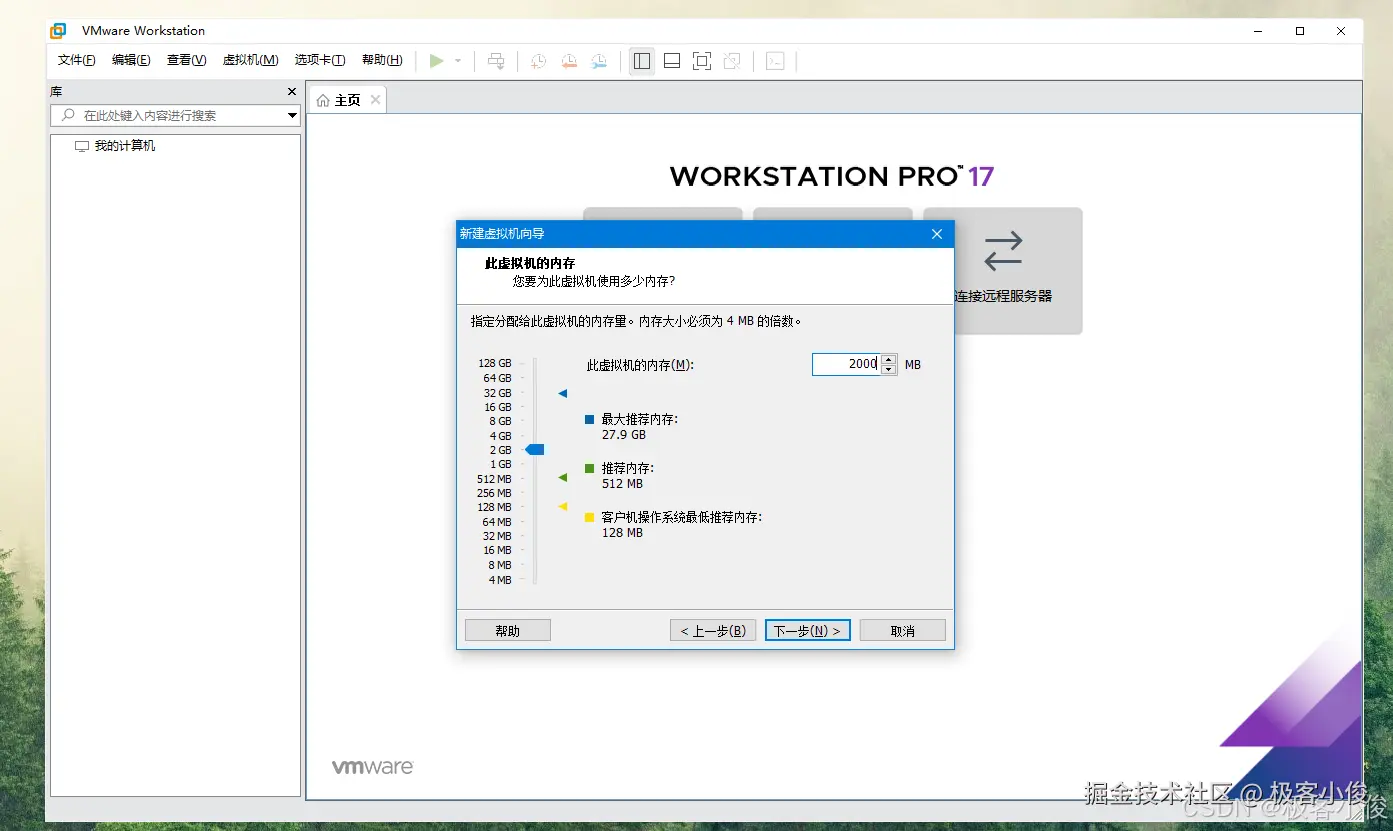Proceed with 下一步(N) > button

click(808, 630)
